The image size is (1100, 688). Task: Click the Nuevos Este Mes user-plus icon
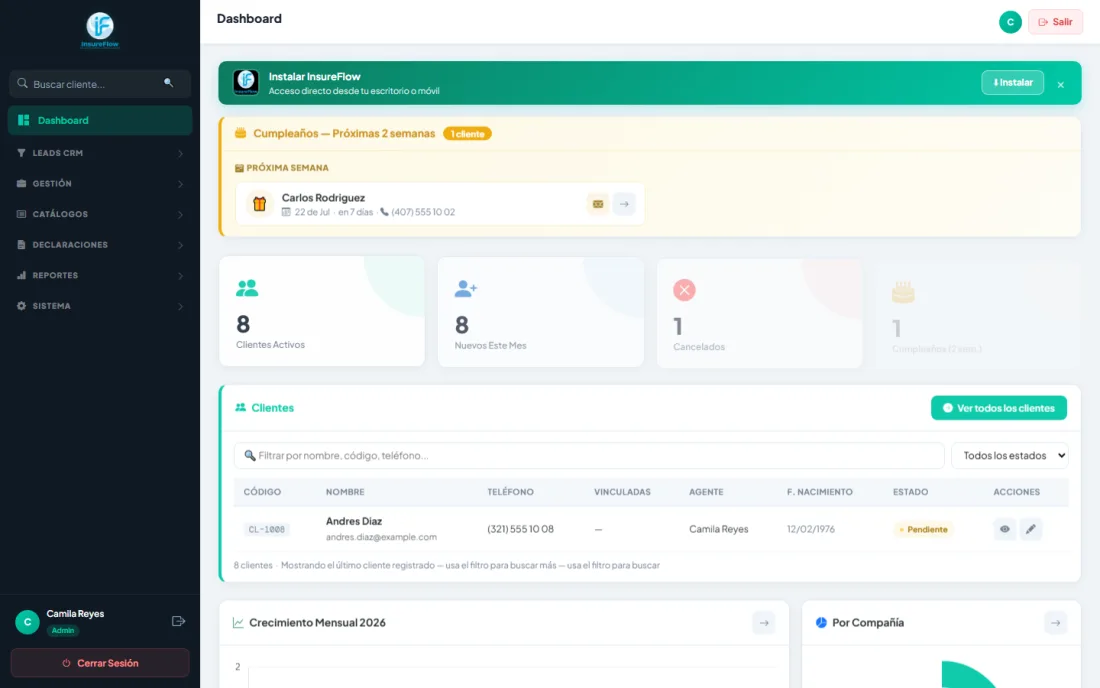(x=466, y=288)
